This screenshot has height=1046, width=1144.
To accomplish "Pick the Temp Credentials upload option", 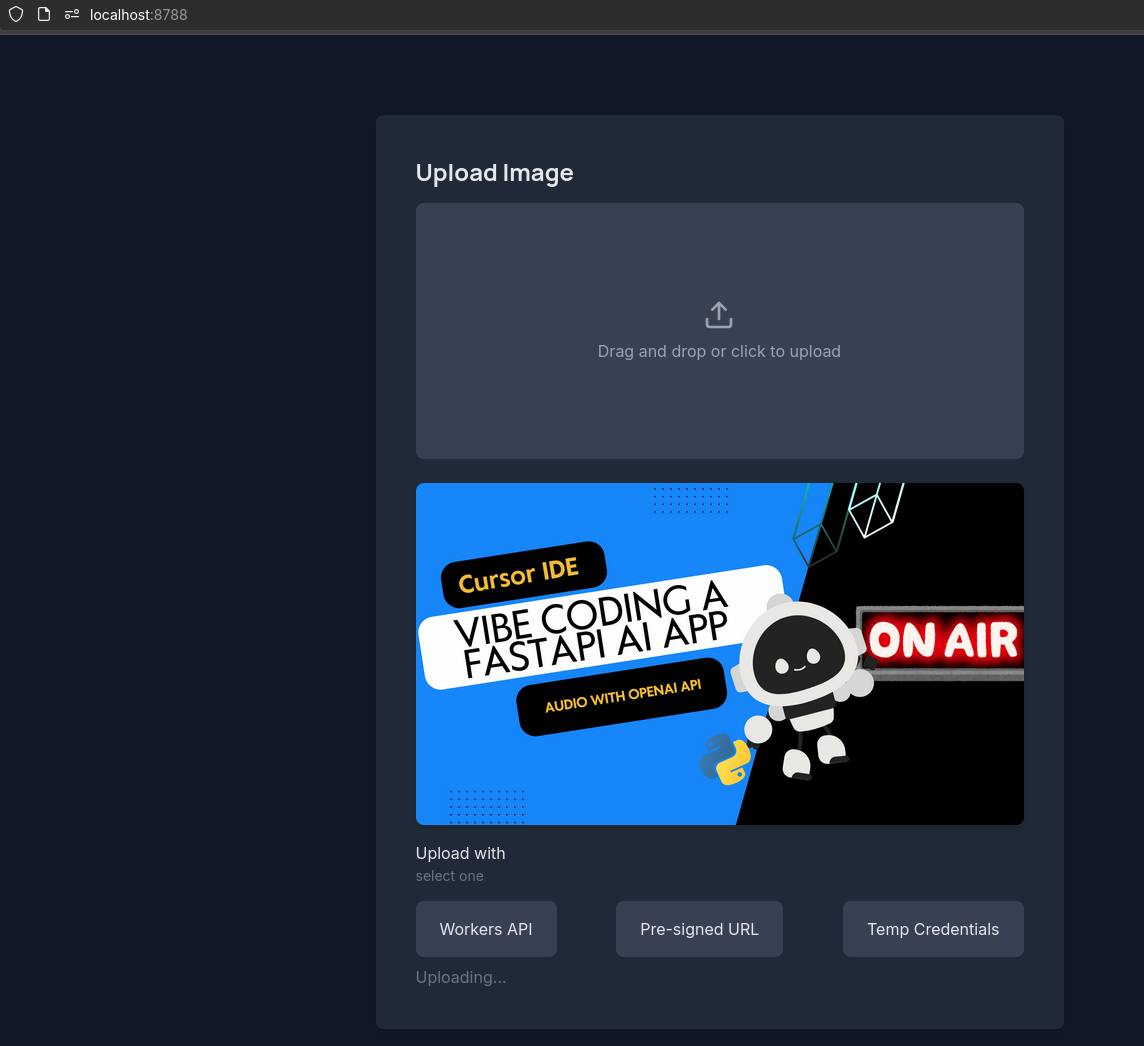I will point(933,929).
